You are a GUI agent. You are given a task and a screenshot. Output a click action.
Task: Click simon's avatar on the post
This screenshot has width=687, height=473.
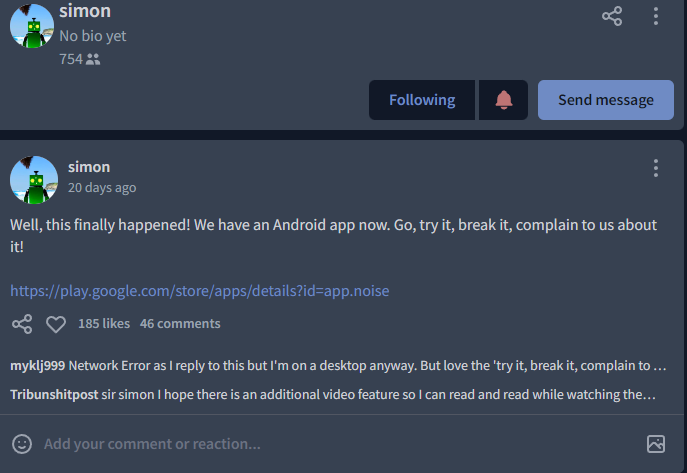pos(34,180)
